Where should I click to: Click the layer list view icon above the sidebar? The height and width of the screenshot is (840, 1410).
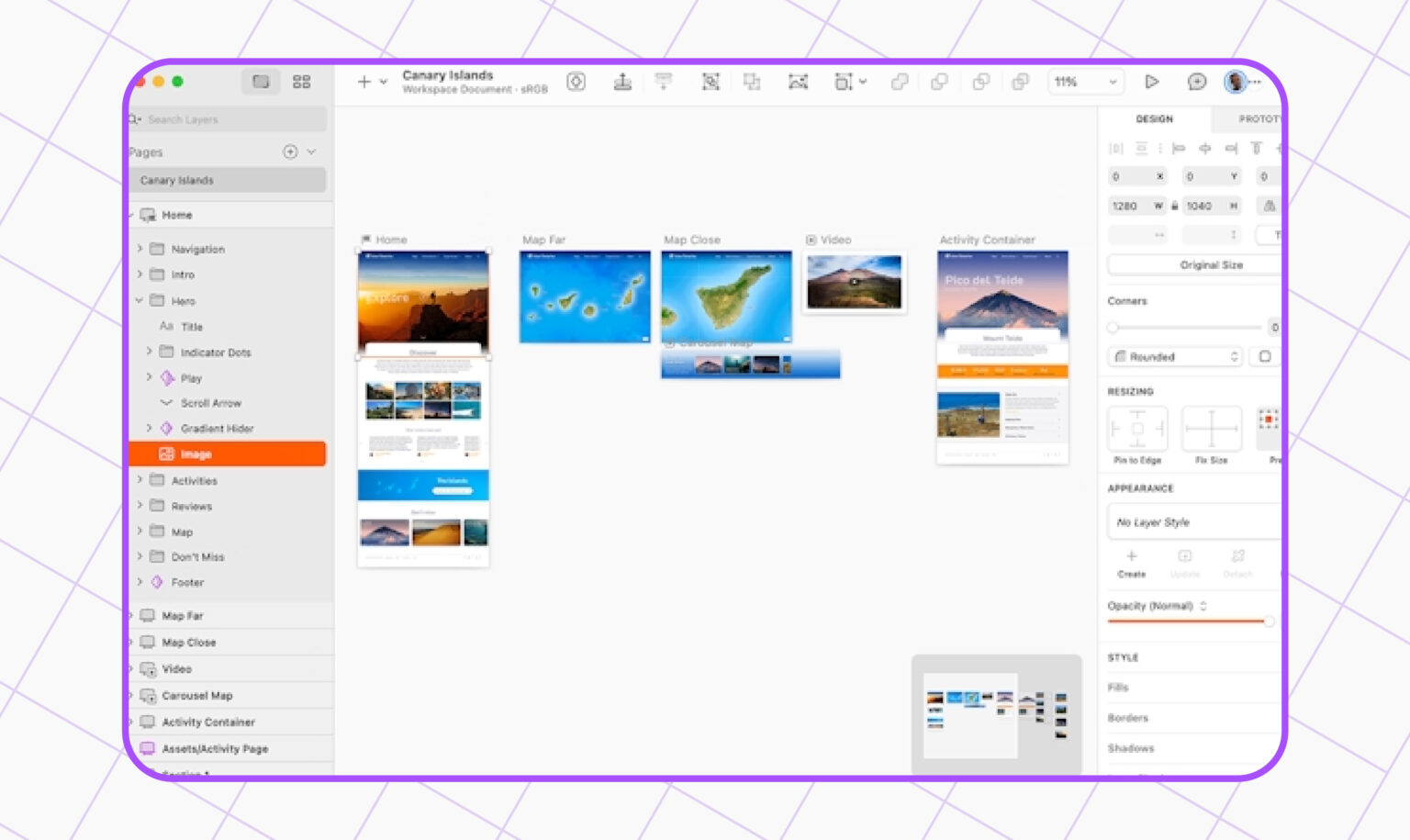260,81
